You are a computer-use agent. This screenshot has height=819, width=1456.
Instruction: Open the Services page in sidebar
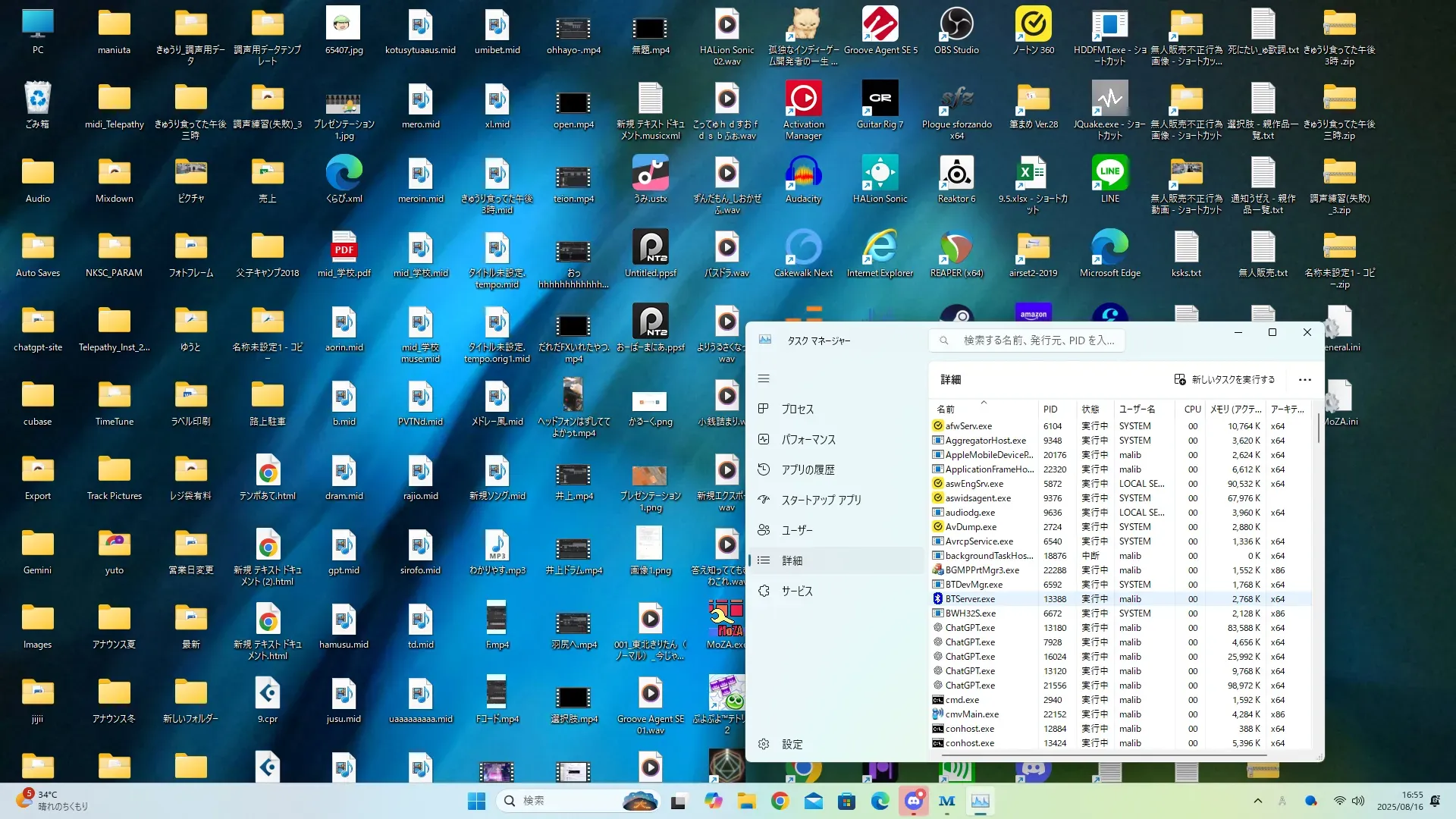tap(796, 591)
